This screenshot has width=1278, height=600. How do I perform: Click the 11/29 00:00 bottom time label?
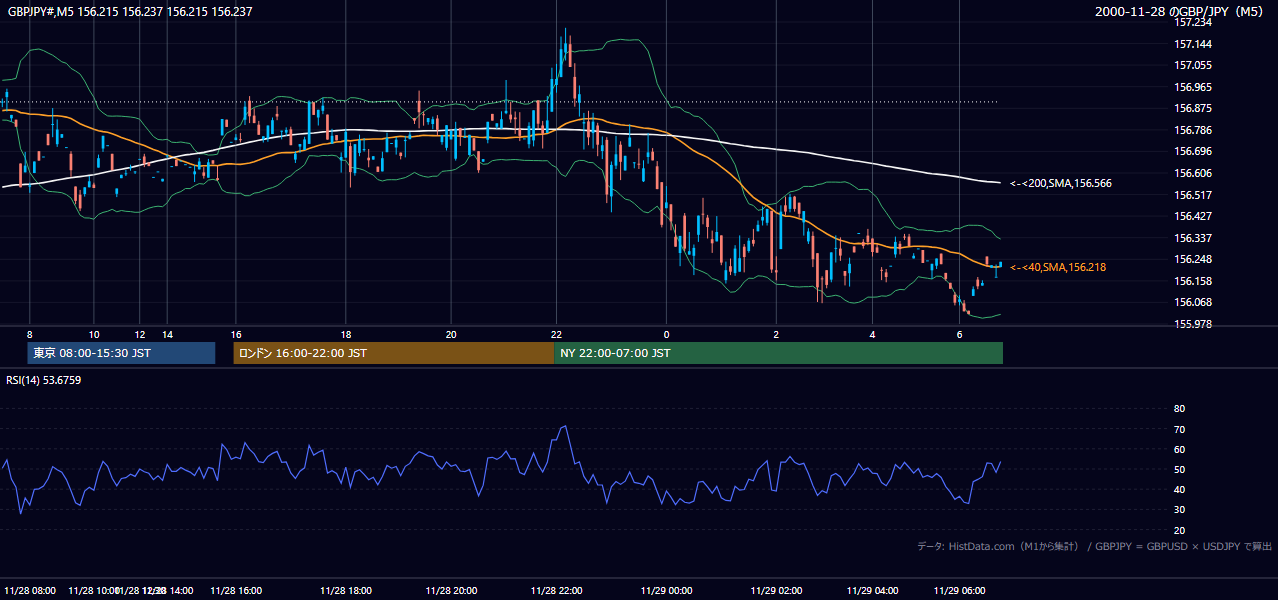pyautogui.click(x=666, y=590)
